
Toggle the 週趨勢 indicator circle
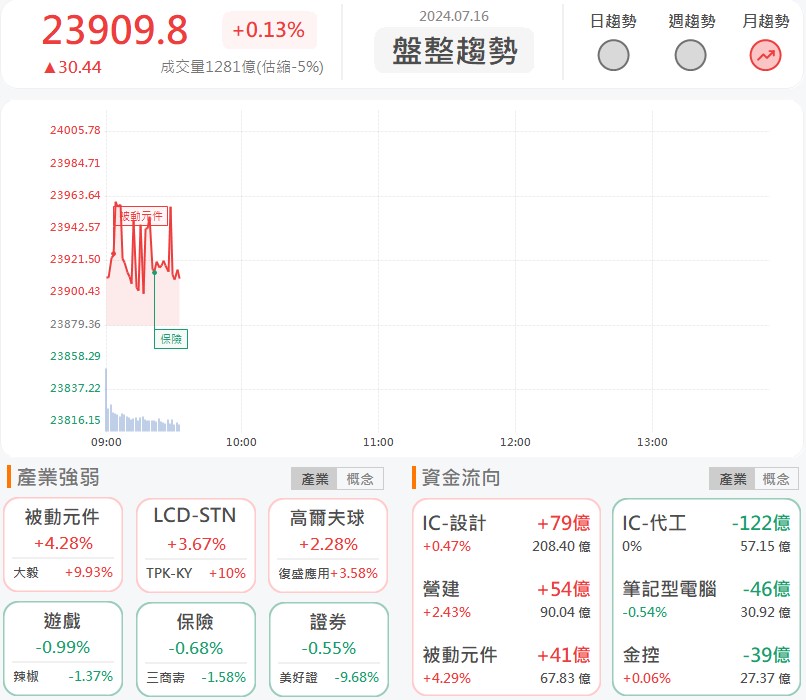[690, 56]
